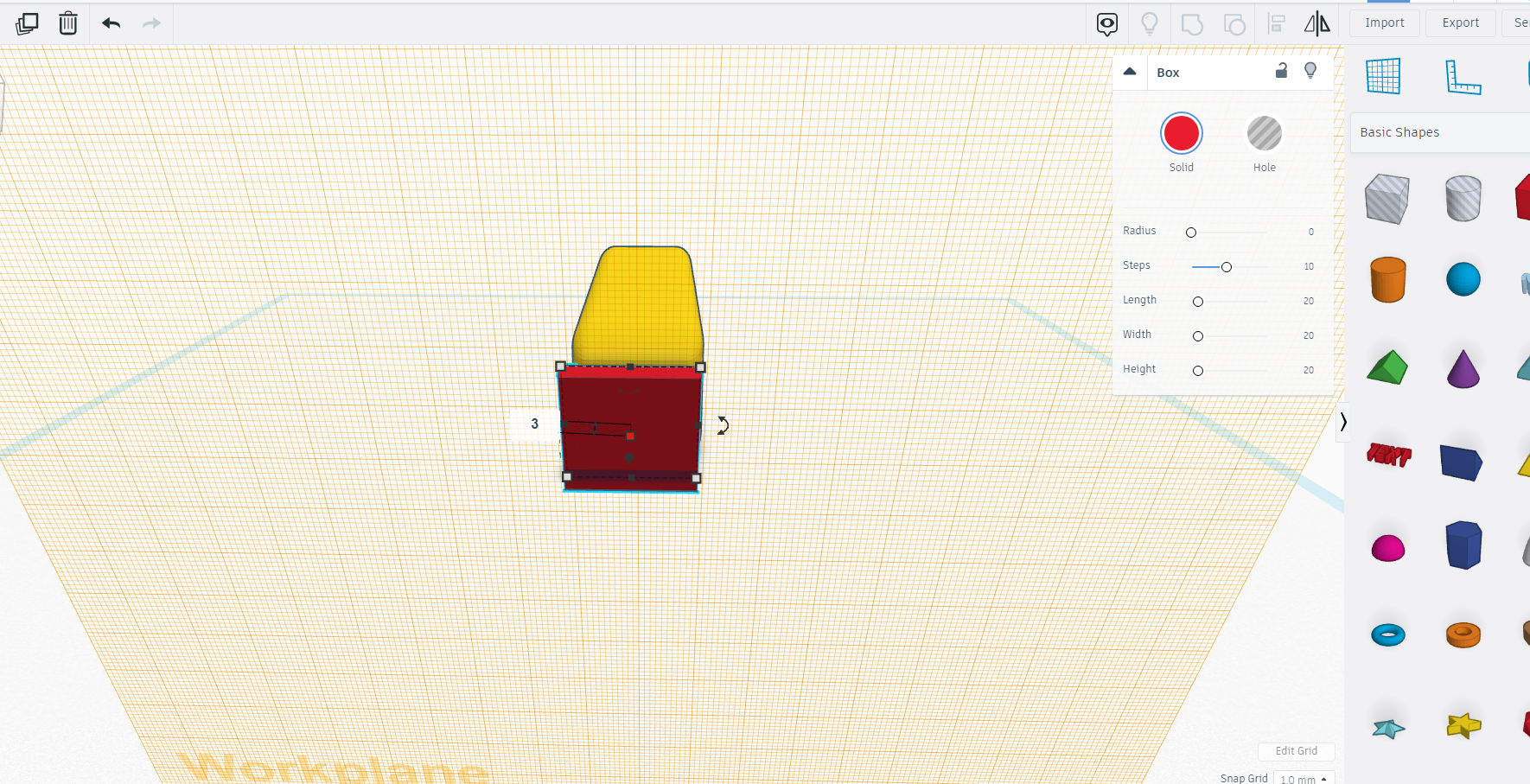Click the top-left corner handle of red box

560,367
